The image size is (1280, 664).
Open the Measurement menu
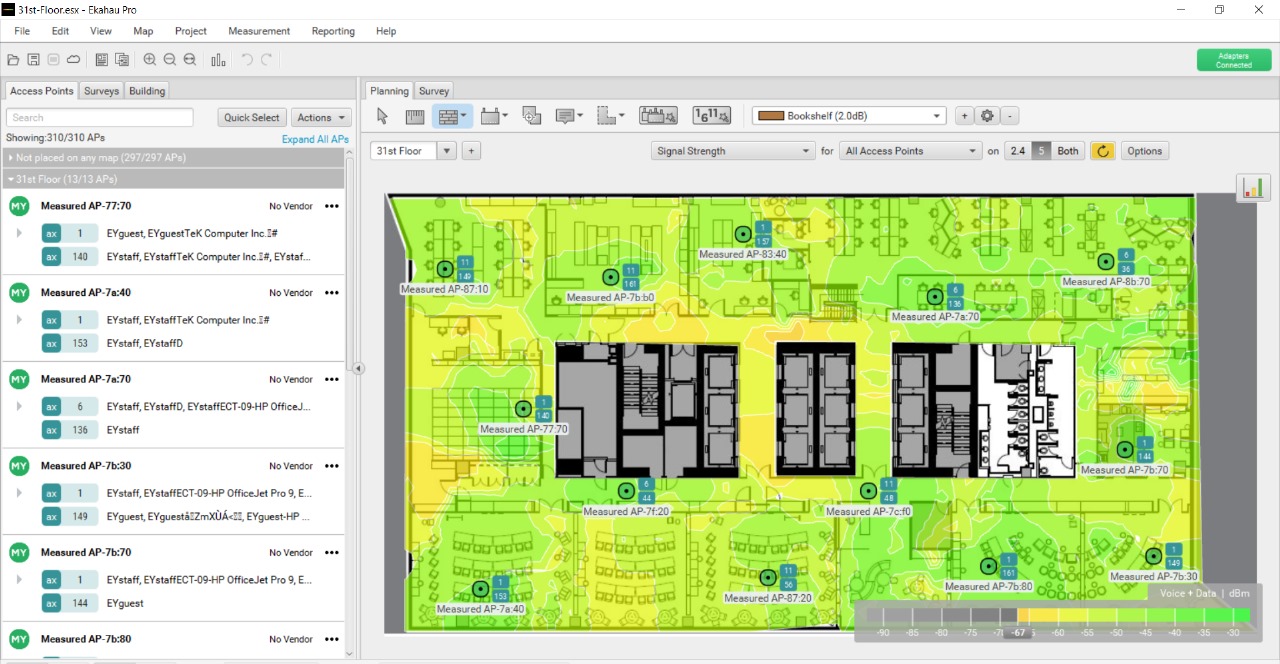(x=259, y=31)
